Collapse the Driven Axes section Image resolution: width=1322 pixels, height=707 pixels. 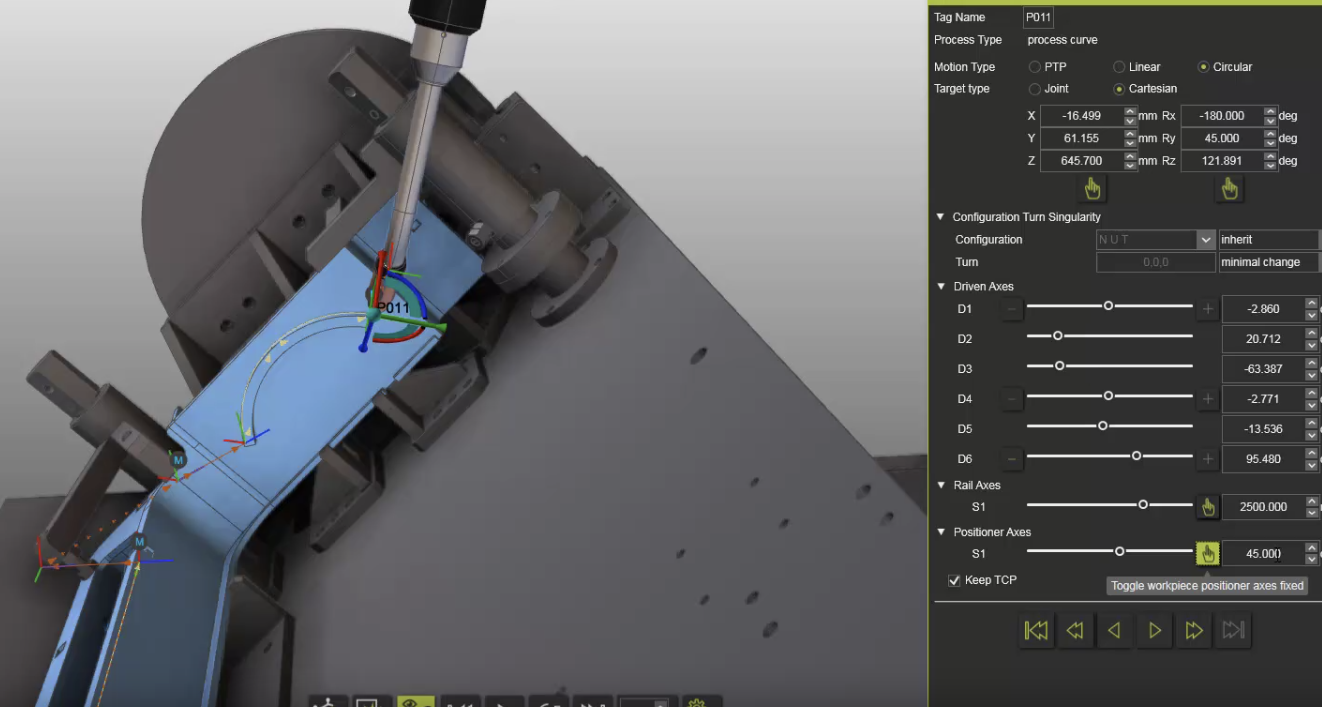(x=940, y=286)
